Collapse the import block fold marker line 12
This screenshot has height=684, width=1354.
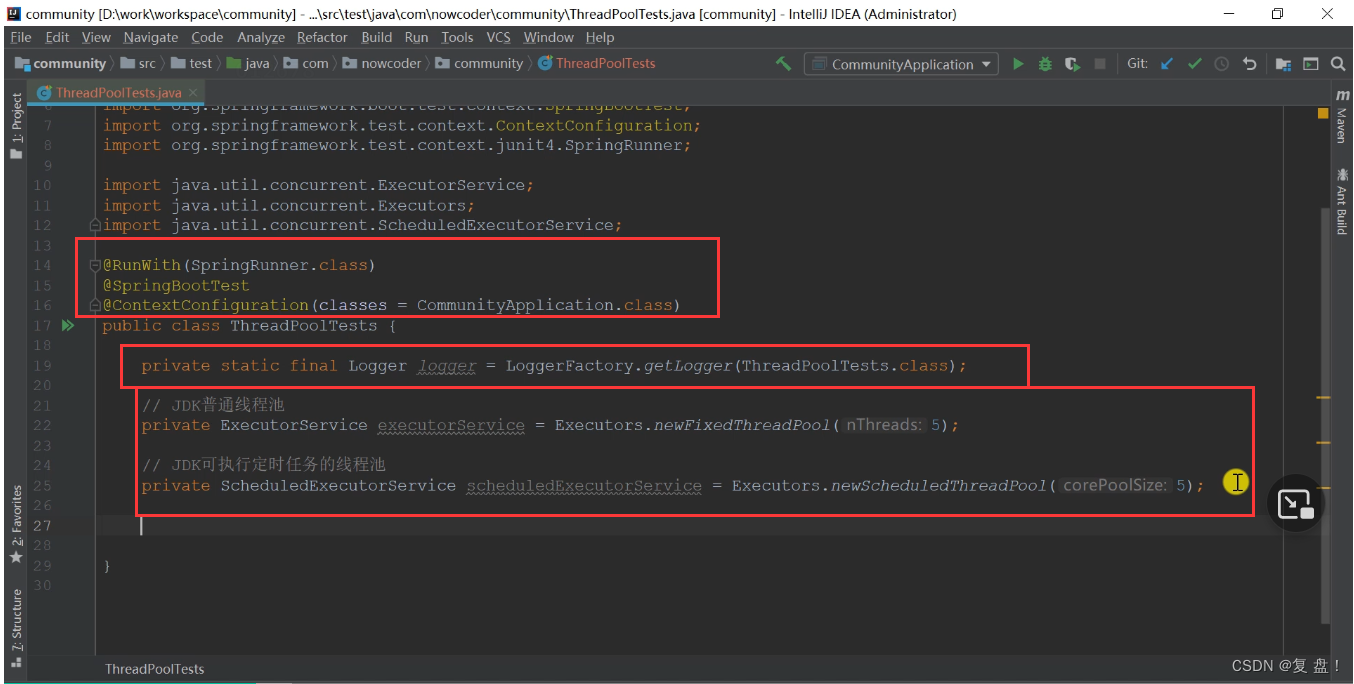[95, 225]
